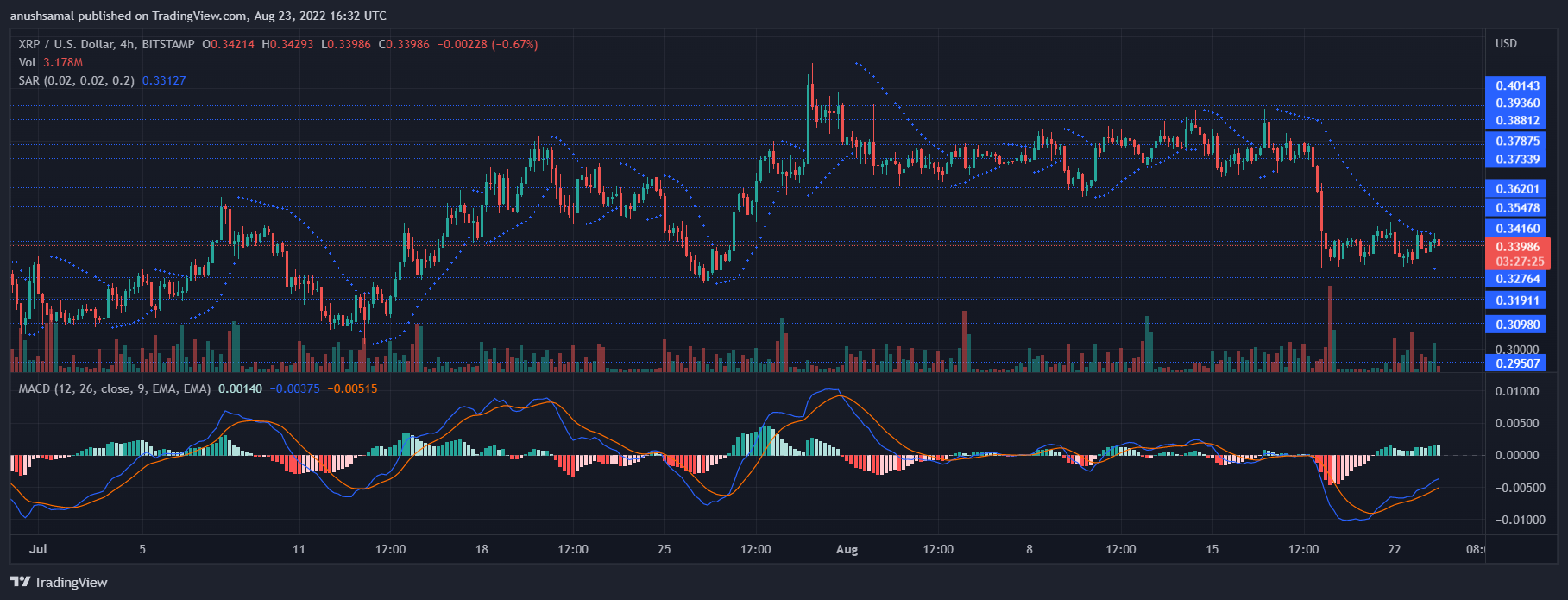Click the Aug date on the time axis
Screen dimensions: 1568x600
(847, 549)
